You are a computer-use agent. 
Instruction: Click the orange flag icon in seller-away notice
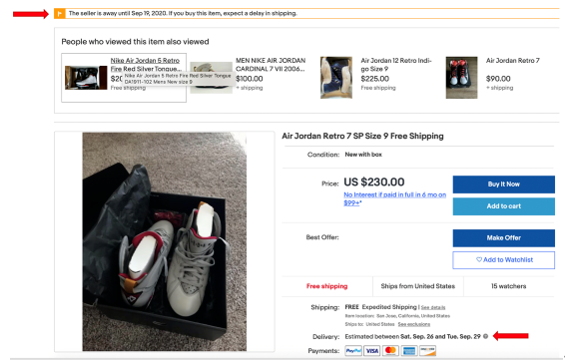[59, 14]
